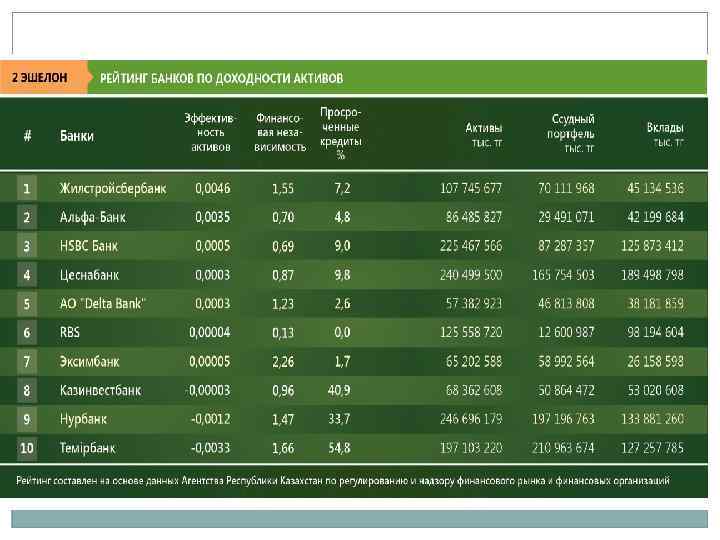Select the bank name 'Казинвестбанк'
720x540 pixels.
click(x=100, y=390)
